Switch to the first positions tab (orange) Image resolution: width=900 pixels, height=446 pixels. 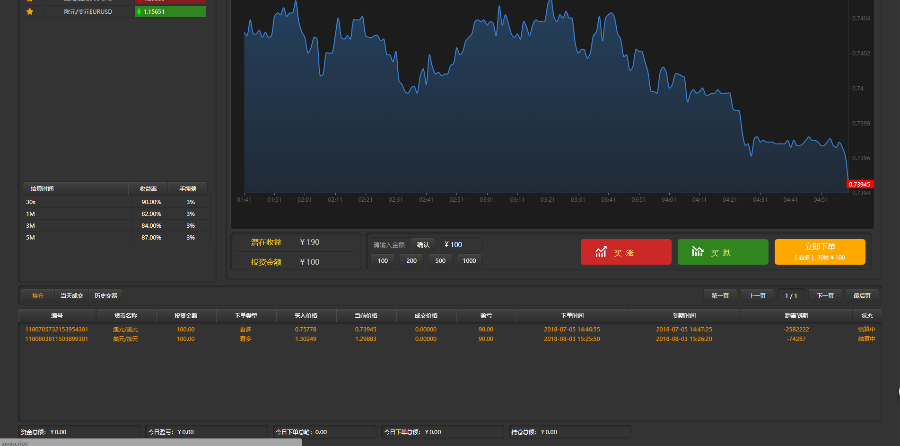pos(38,295)
